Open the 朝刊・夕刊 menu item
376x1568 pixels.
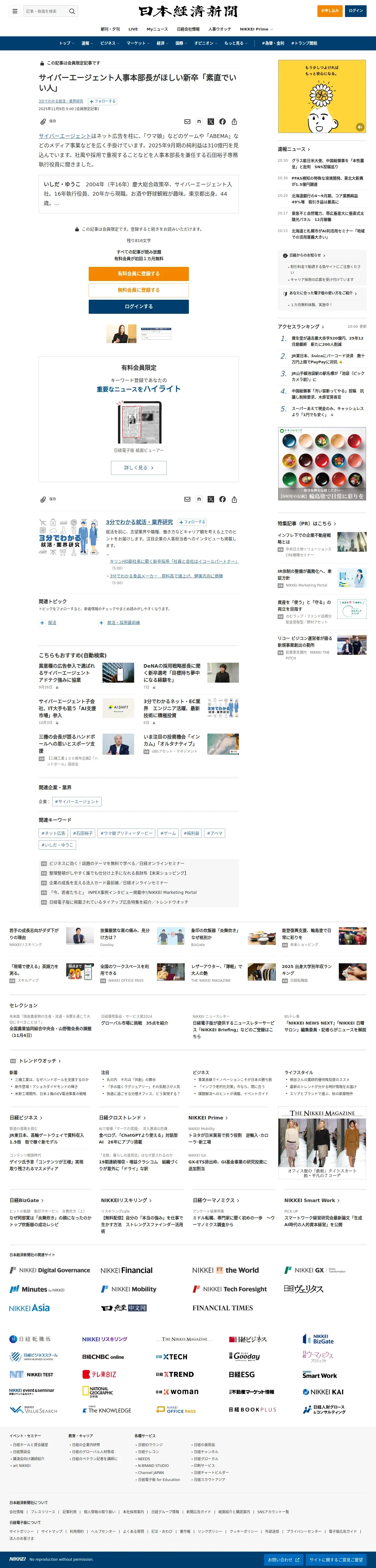click(x=110, y=29)
